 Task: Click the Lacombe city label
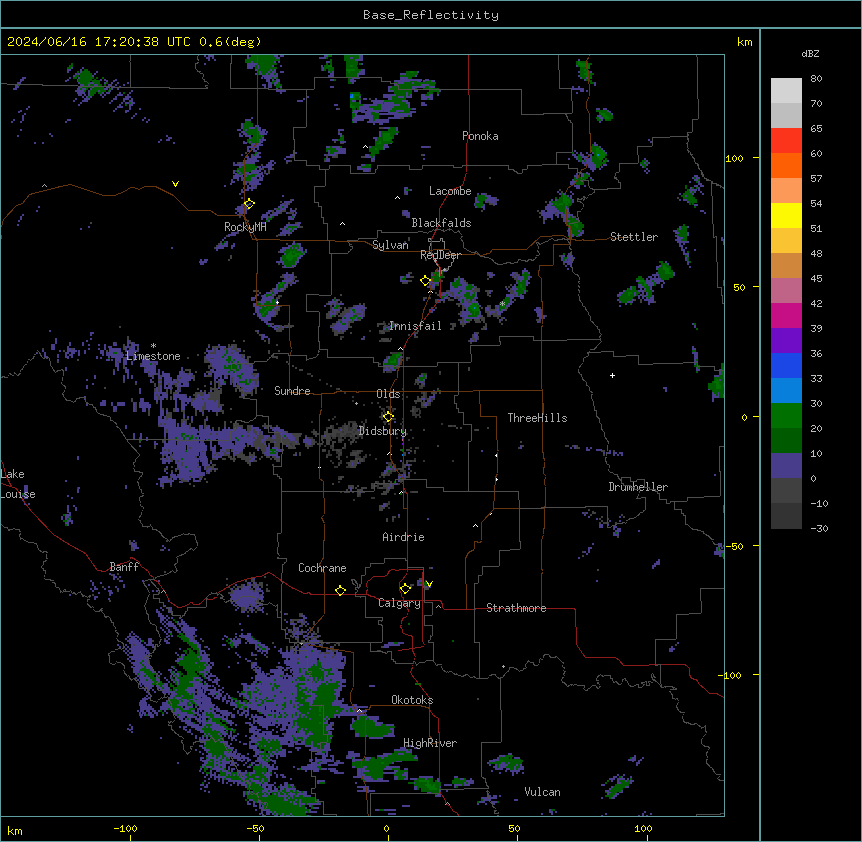450,191
